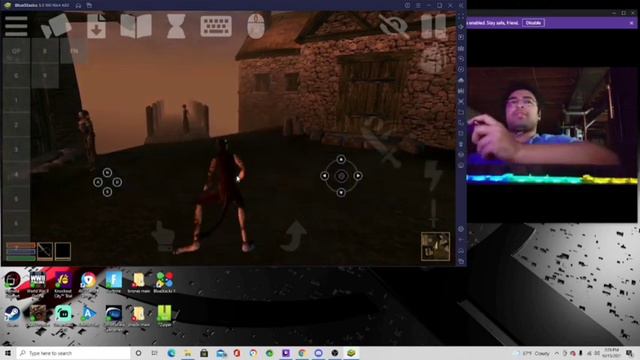This screenshot has height=360, width=640.
Task: Tap the crossed swords attack icon
Action: (x=381, y=142)
